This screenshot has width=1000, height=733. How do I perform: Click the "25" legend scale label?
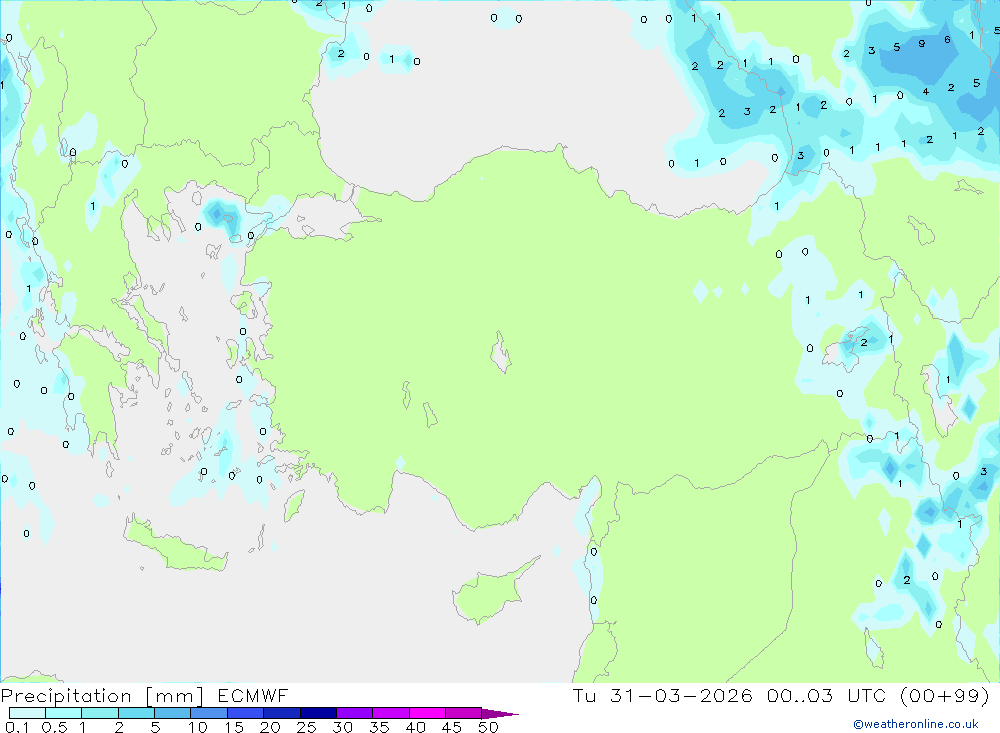(x=307, y=727)
